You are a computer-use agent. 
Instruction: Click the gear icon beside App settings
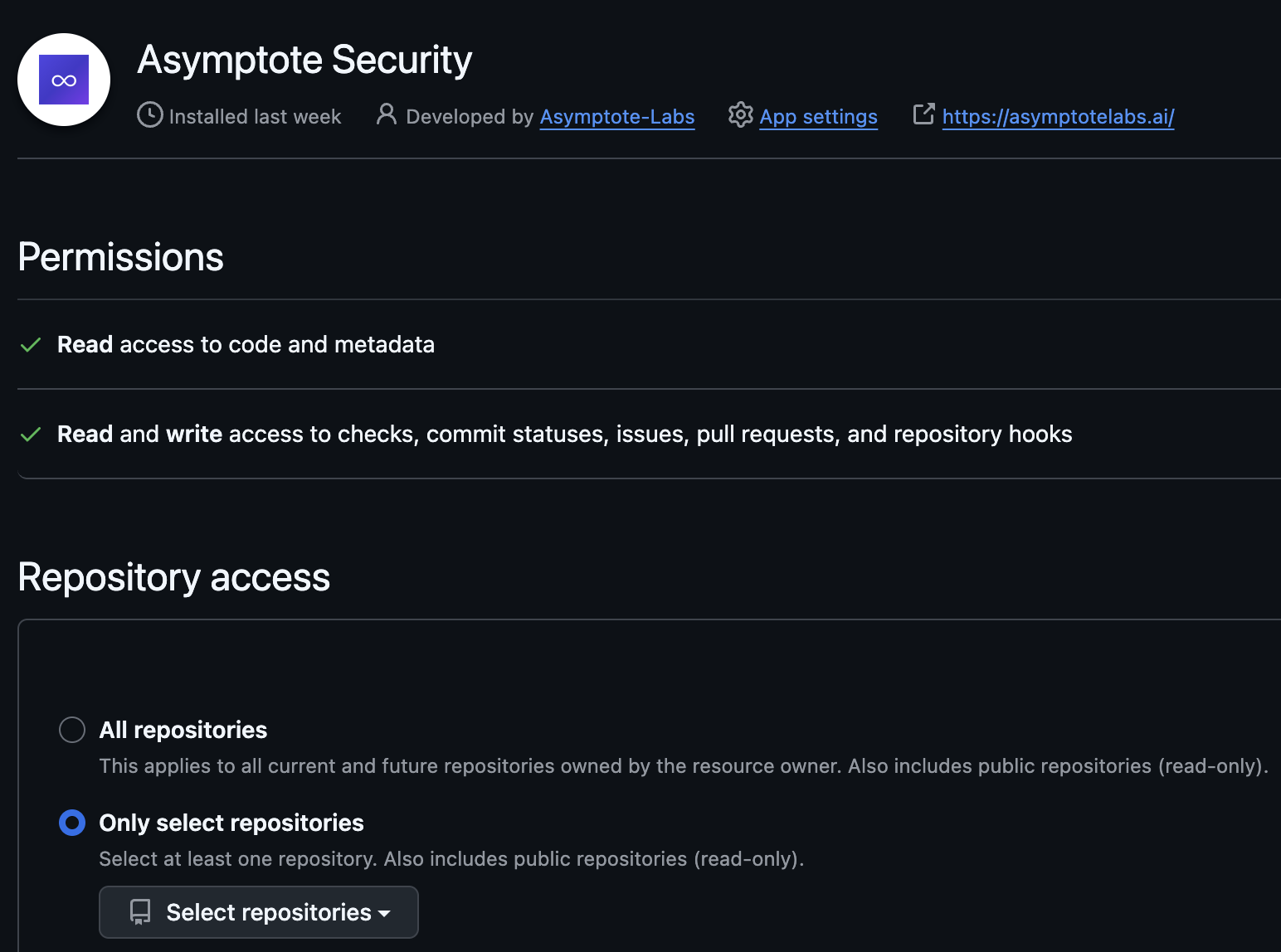(x=740, y=115)
